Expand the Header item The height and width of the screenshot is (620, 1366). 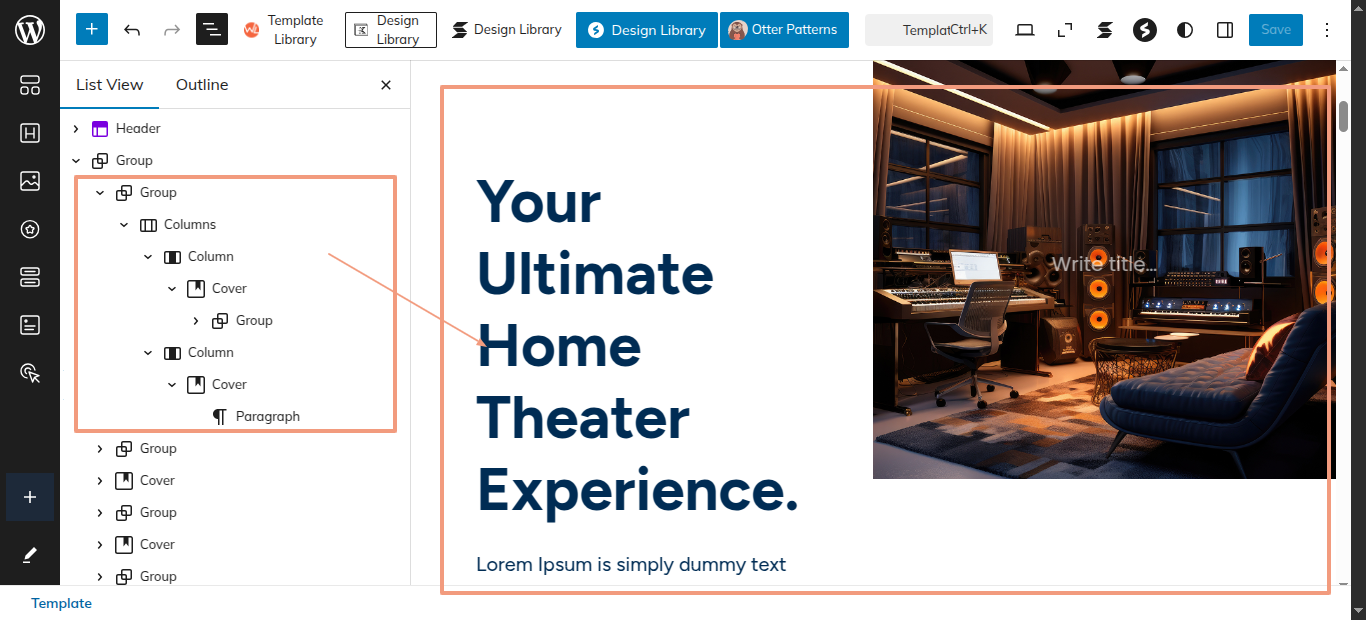pos(76,129)
